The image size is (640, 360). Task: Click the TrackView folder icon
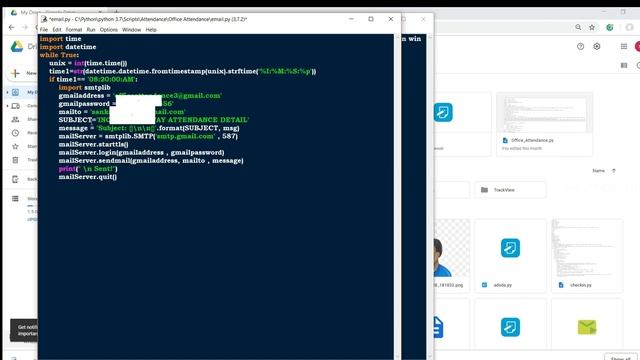(x=484, y=190)
